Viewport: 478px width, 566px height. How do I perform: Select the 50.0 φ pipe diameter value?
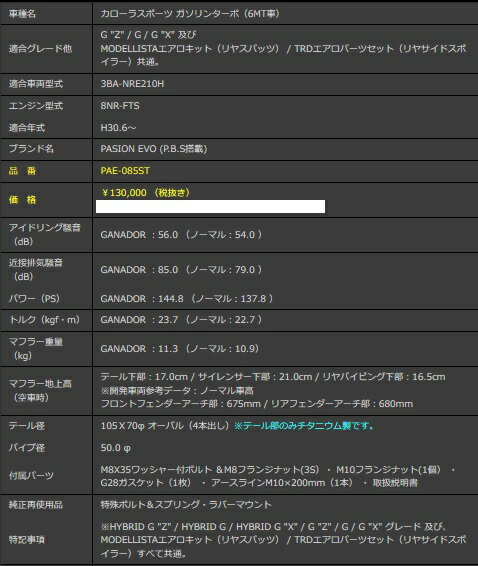[x=116, y=448]
